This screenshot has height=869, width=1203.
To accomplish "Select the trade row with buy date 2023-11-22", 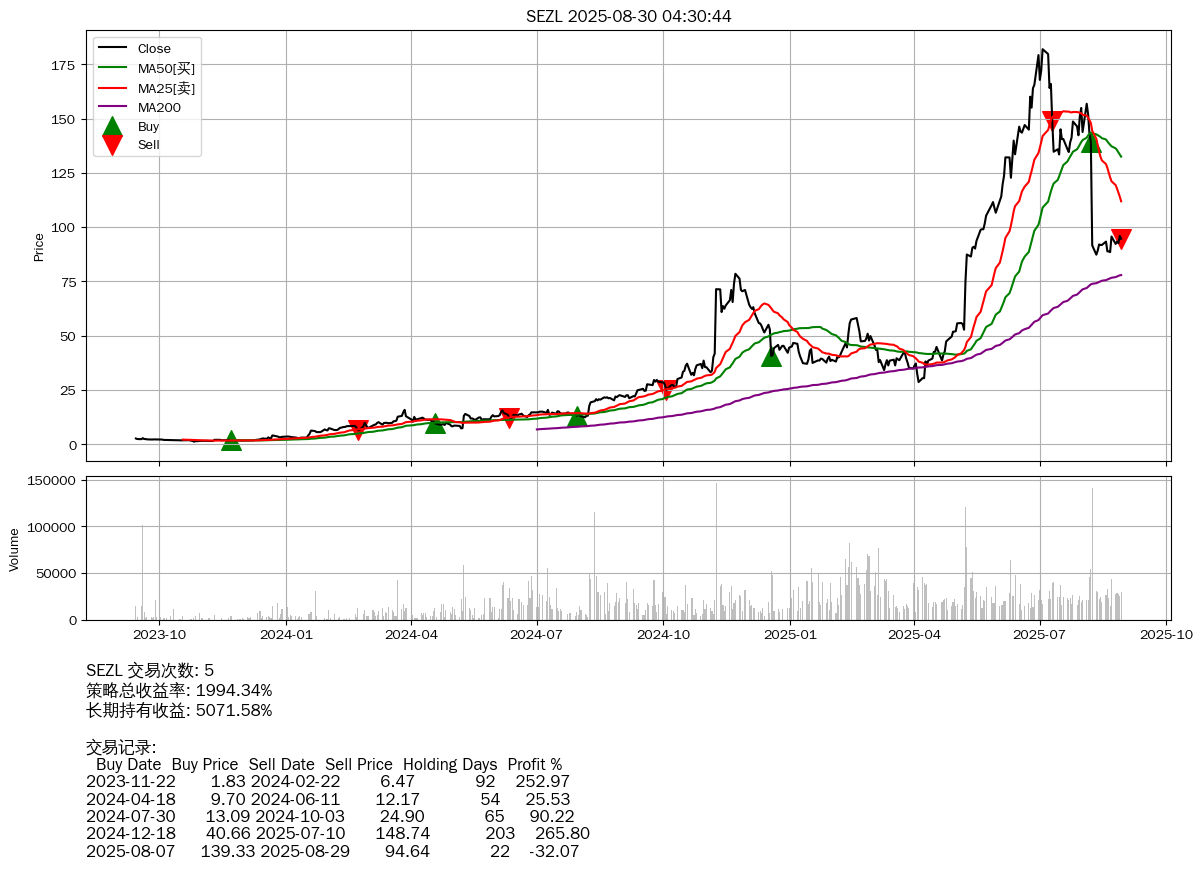I will click(x=328, y=781).
